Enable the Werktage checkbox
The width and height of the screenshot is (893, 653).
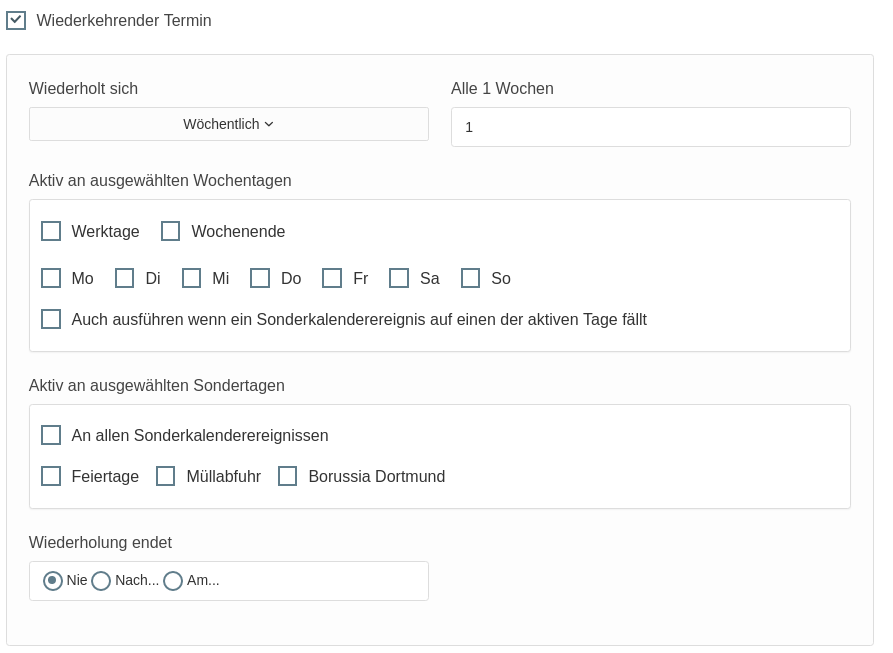(51, 231)
